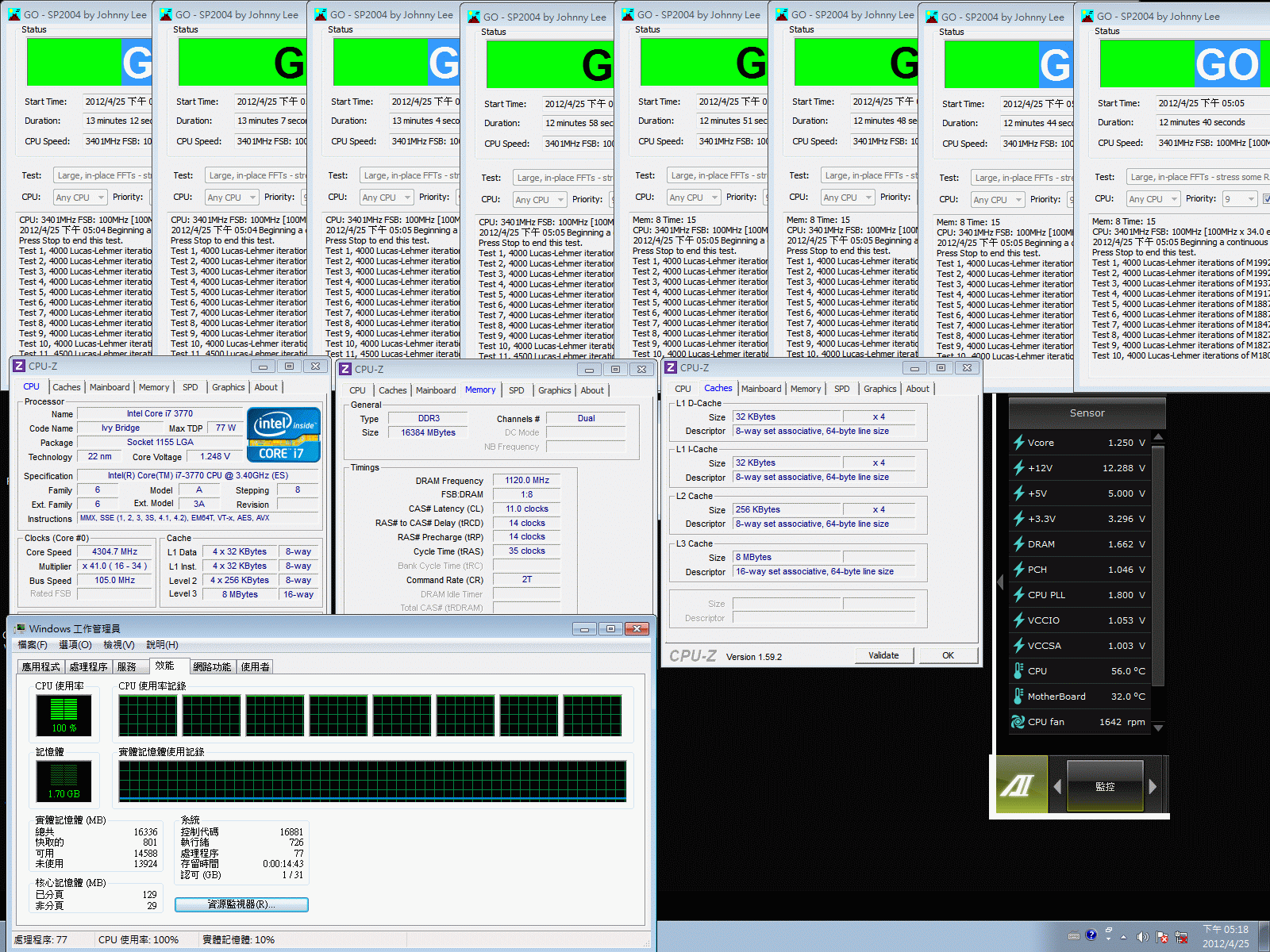Click the CPU-Z Caches window title icon
The width and height of the screenshot is (1270, 952).
coord(671,368)
